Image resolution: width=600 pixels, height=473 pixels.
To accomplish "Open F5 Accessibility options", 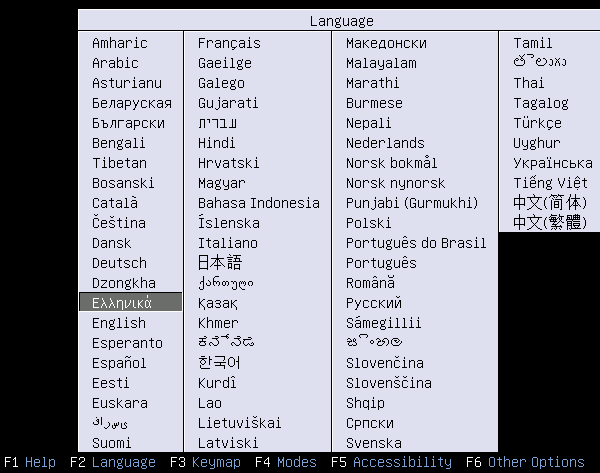I will tap(391, 462).
